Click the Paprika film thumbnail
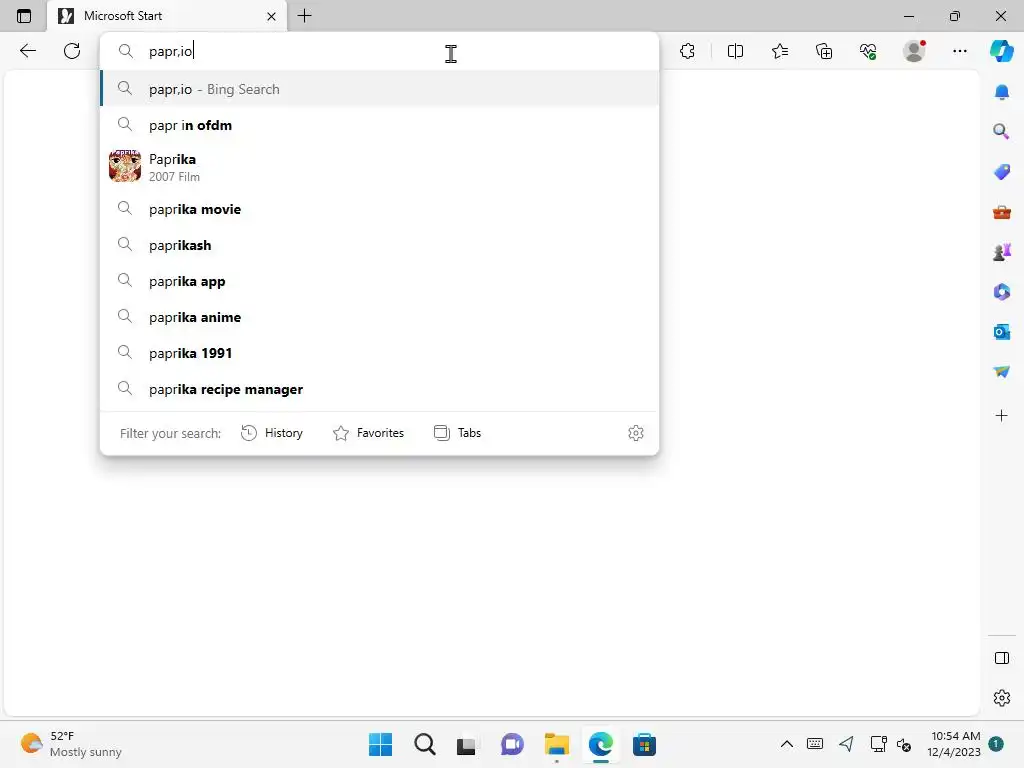The width and height of the screenshot is (1024, 768). (x=125, y=166)
